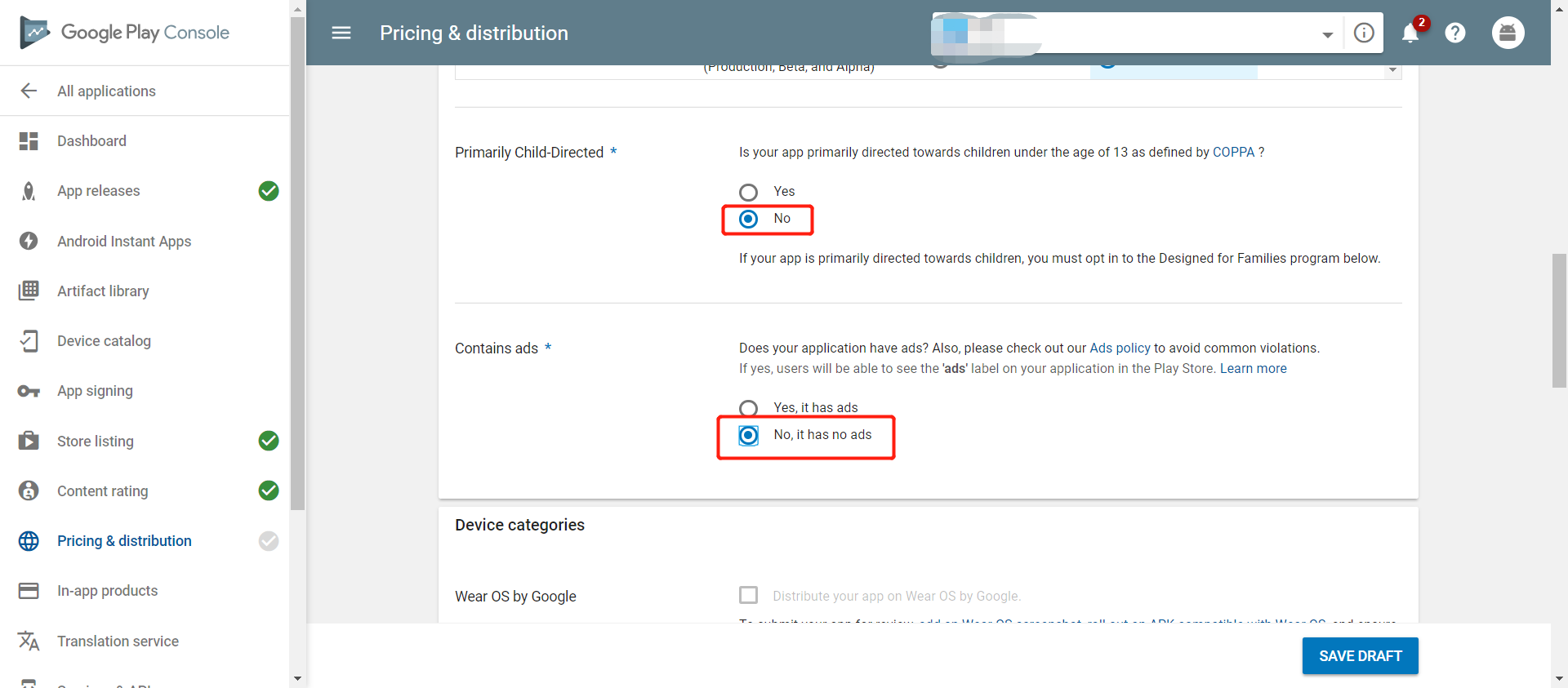Open the Learn more link
The height and width of the screenshot is (688, 1568).
(1253, 369)
